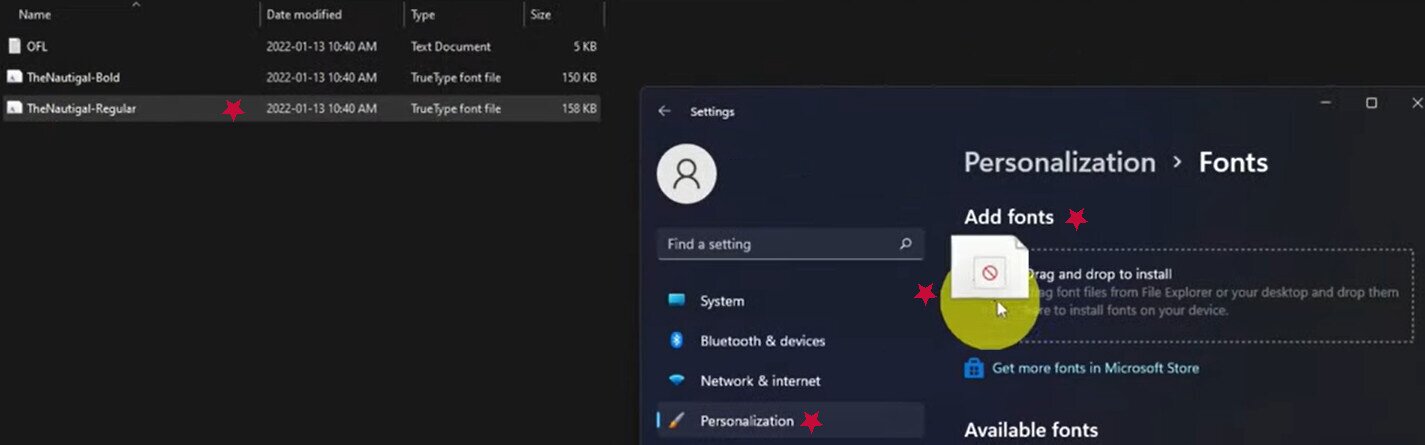Click the System monitor icon

pyautogui.click(x=677, y=300)
